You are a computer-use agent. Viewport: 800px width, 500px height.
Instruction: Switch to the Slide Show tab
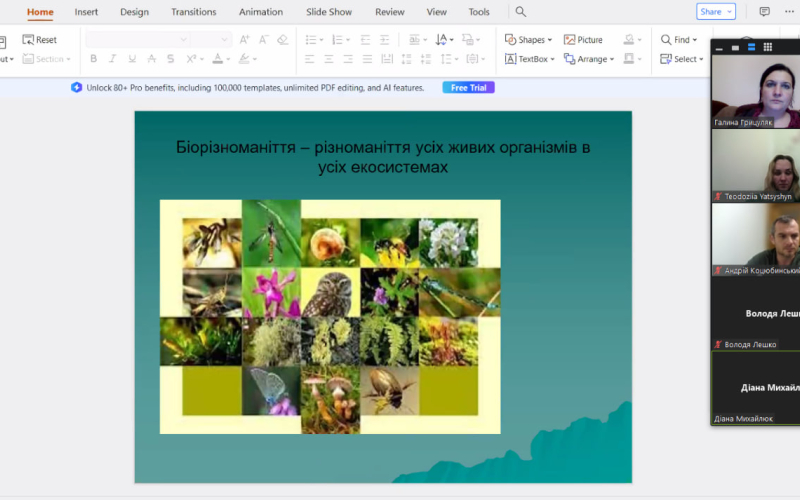click(x=329, y=12)
